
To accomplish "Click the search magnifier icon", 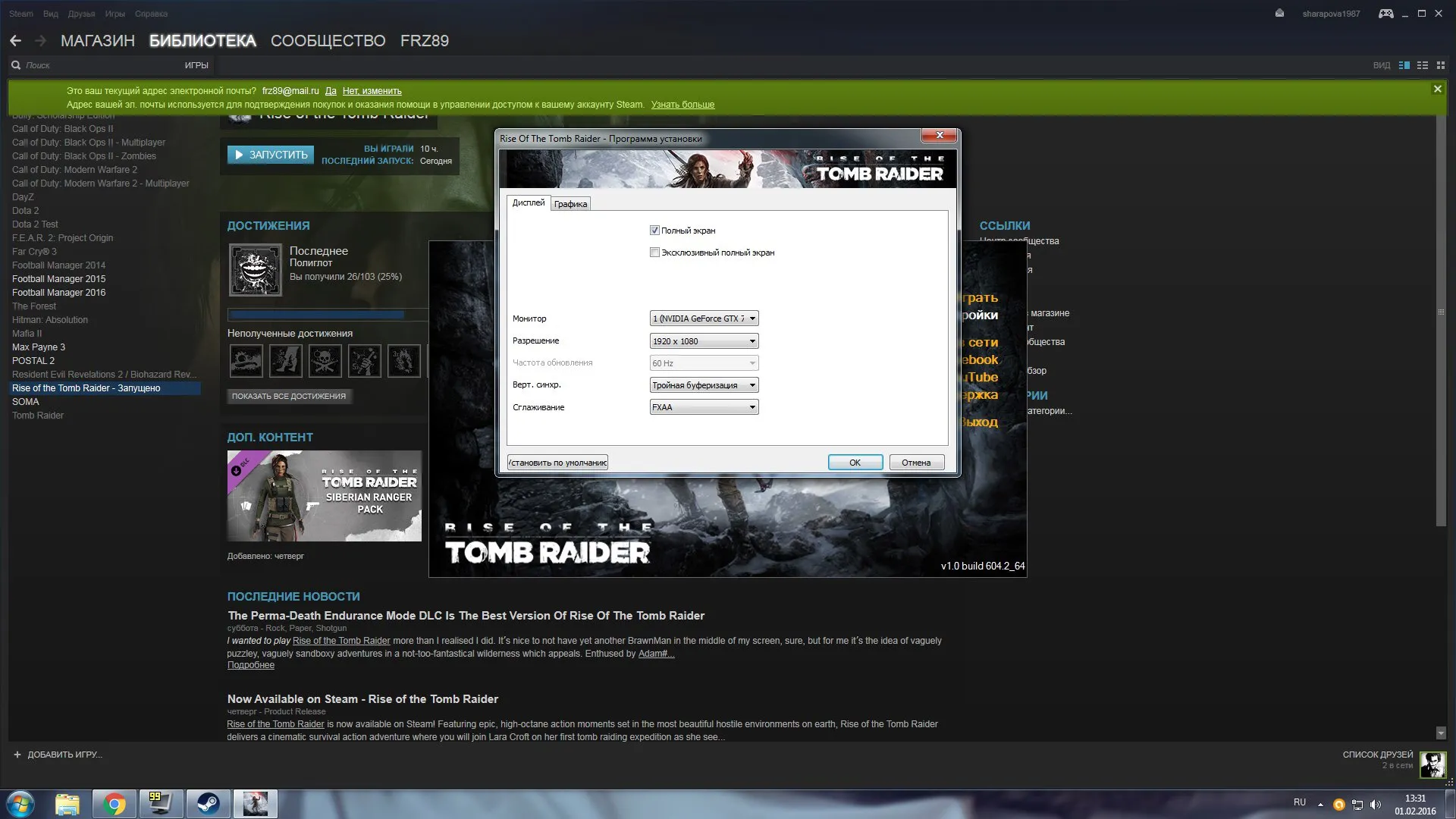I will coord(16,65).
